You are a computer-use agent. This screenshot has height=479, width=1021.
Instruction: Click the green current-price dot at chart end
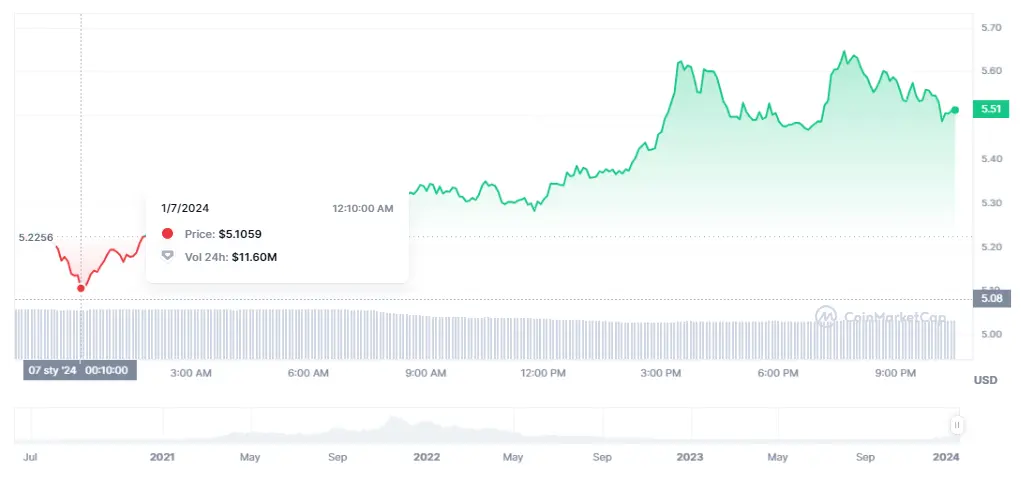(956, 109)
